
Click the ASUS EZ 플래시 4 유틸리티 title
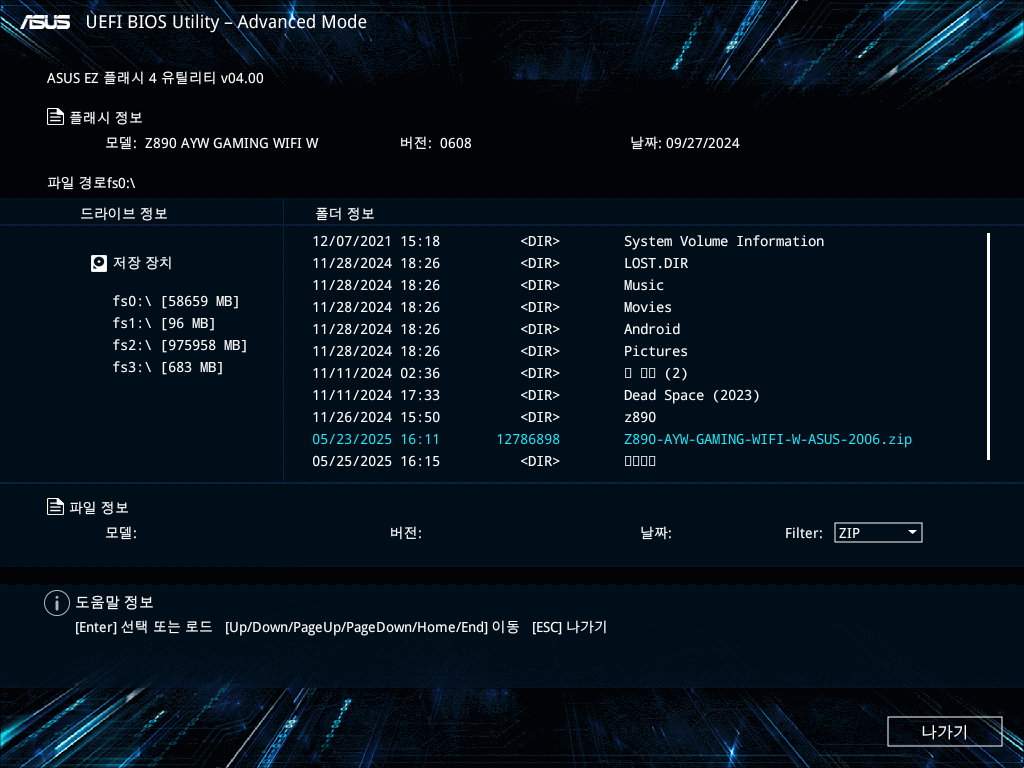click(x=155, y=78)
